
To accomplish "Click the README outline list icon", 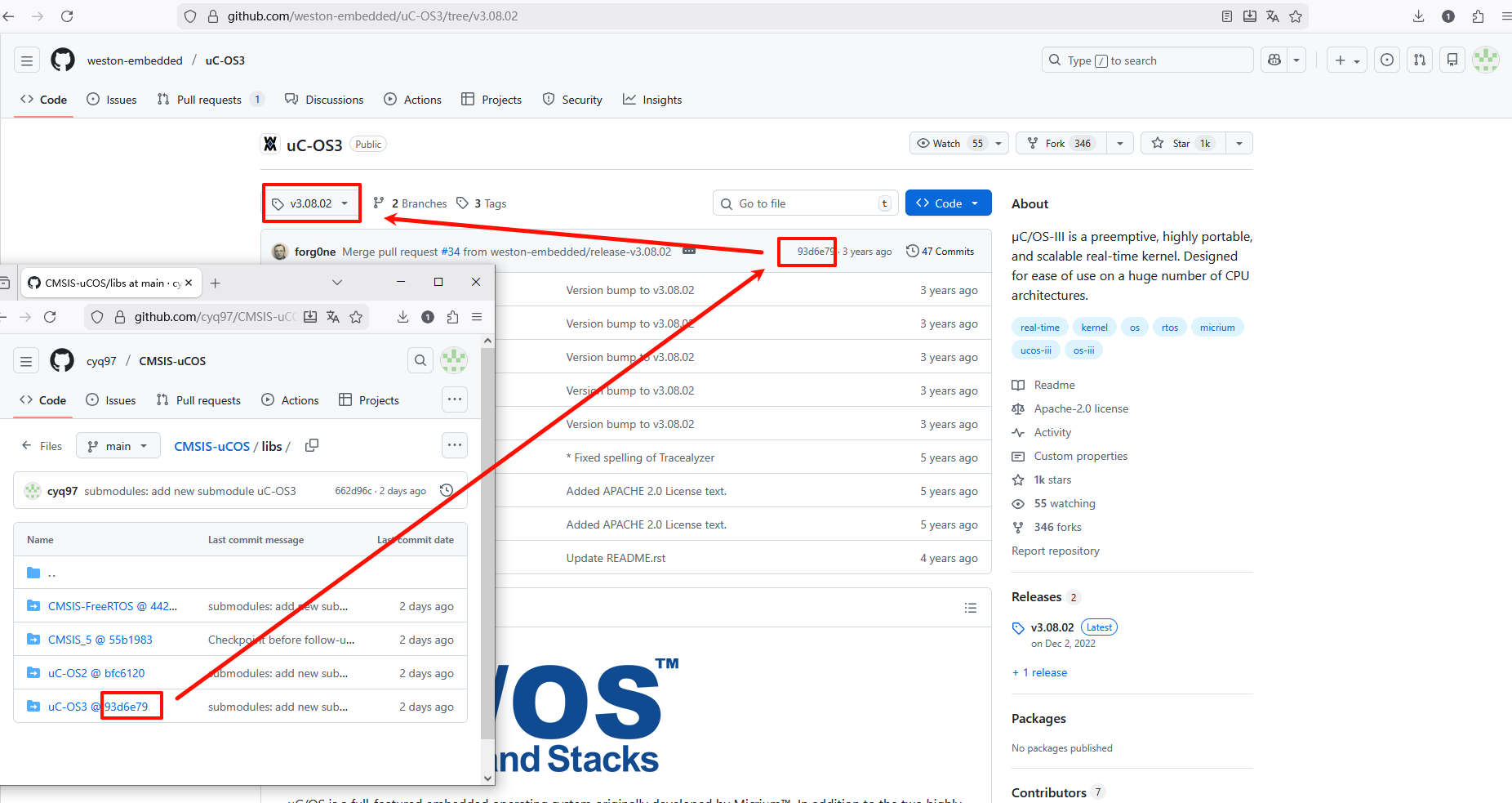I will [x=970, y=608].
